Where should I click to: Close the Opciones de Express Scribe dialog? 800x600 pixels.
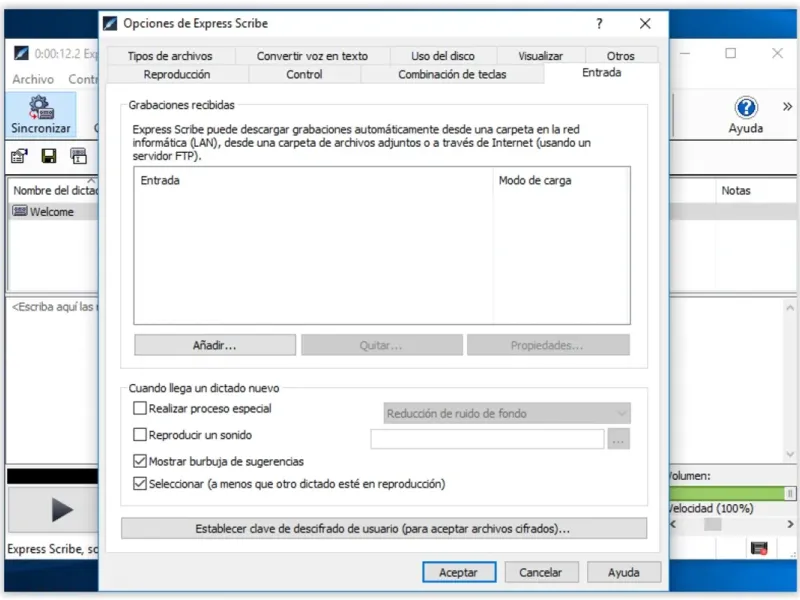coord(645,23)
